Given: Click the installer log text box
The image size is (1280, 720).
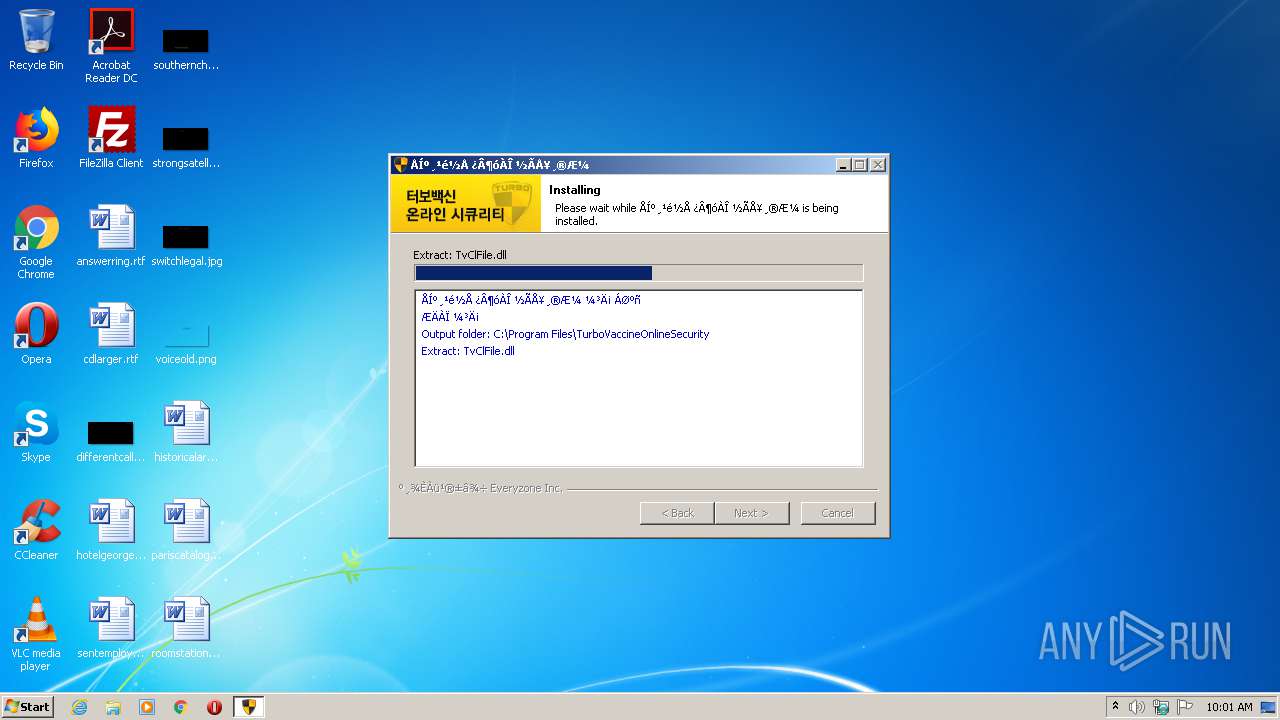Looking at the screenshot, I should coord(638,378).
